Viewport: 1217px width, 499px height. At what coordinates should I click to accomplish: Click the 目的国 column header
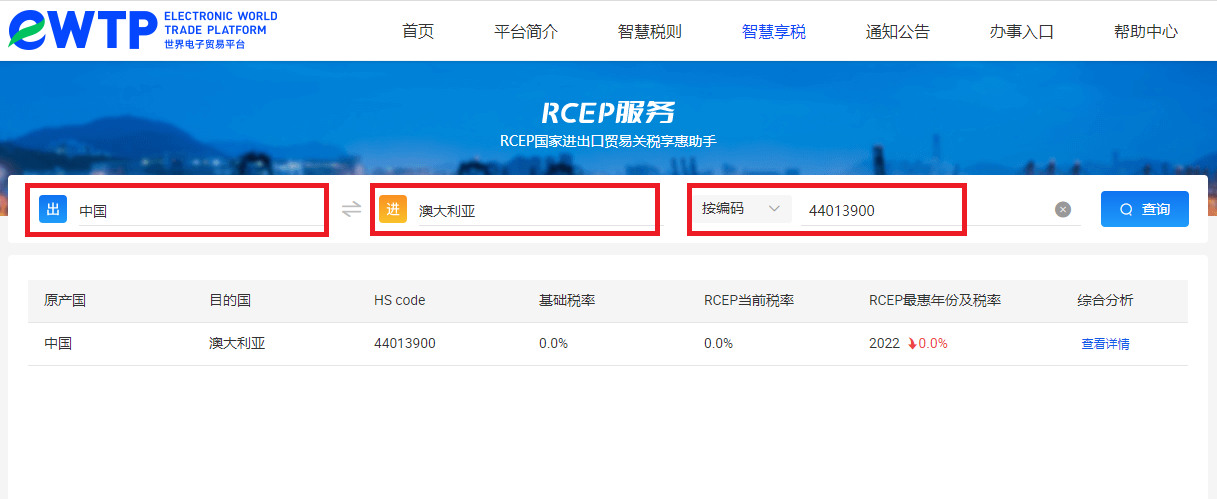pyautogui.click(x=230, y=301)
